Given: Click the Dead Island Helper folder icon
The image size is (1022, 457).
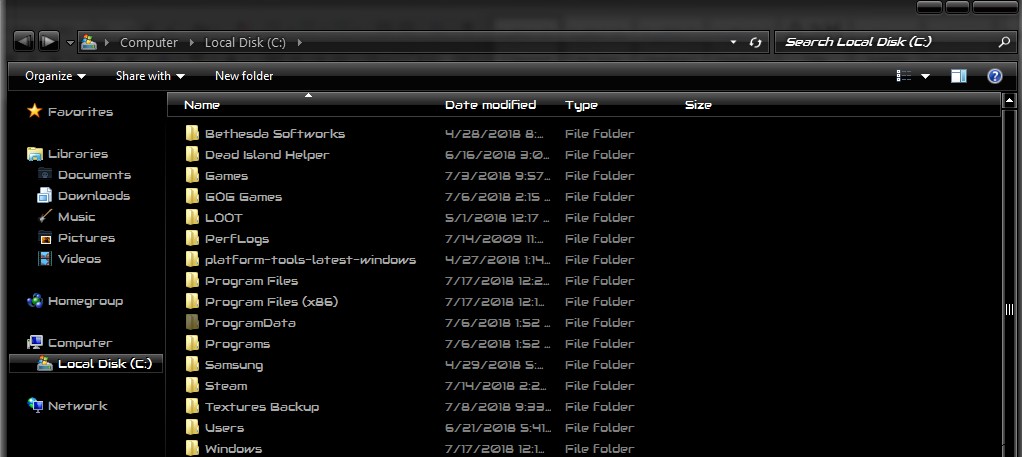Looking at the screenshot, I should 192,155.
